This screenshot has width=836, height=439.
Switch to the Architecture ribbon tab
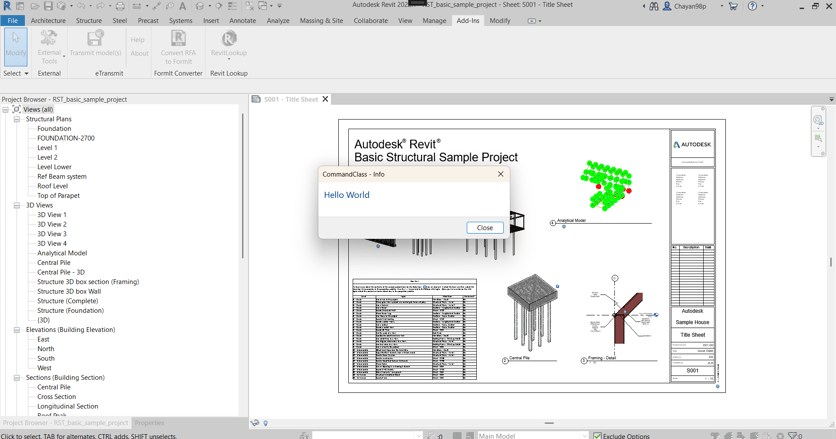(x=48, y=21)
